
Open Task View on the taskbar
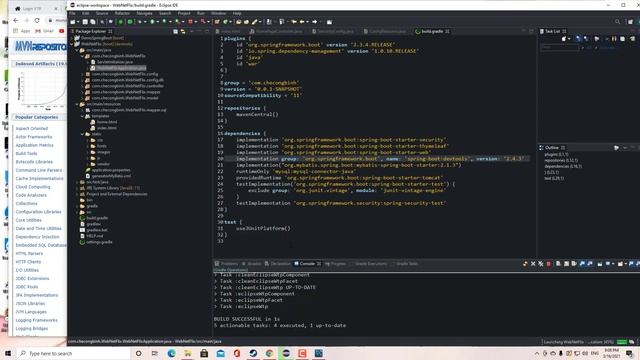click(x=155, y=353)
